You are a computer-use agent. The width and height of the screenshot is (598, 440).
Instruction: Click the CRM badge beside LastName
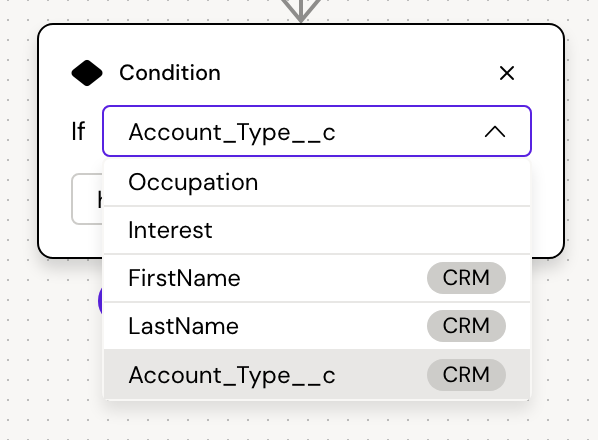(466, 326)
